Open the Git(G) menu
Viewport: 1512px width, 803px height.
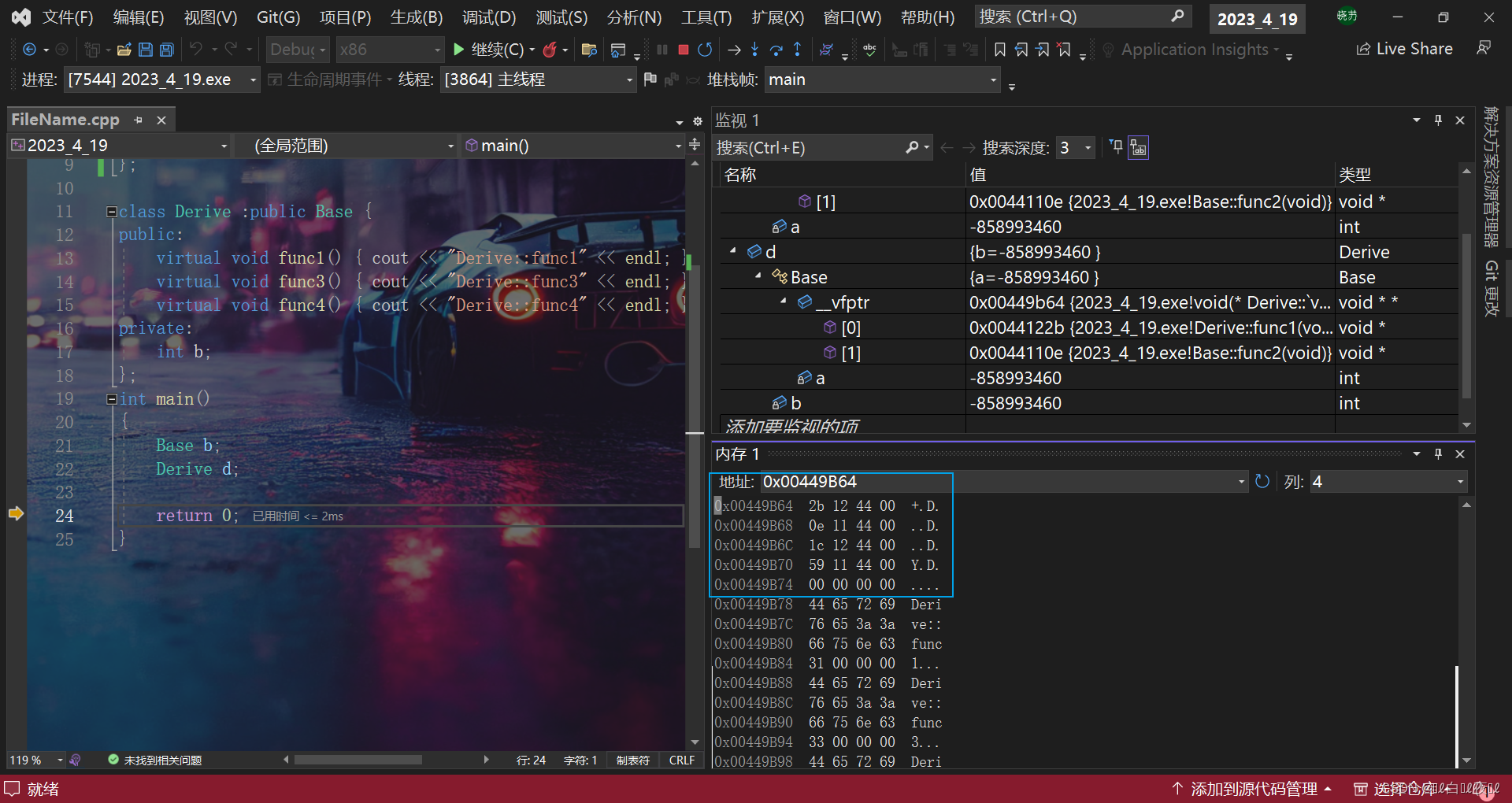pos(278,17)
